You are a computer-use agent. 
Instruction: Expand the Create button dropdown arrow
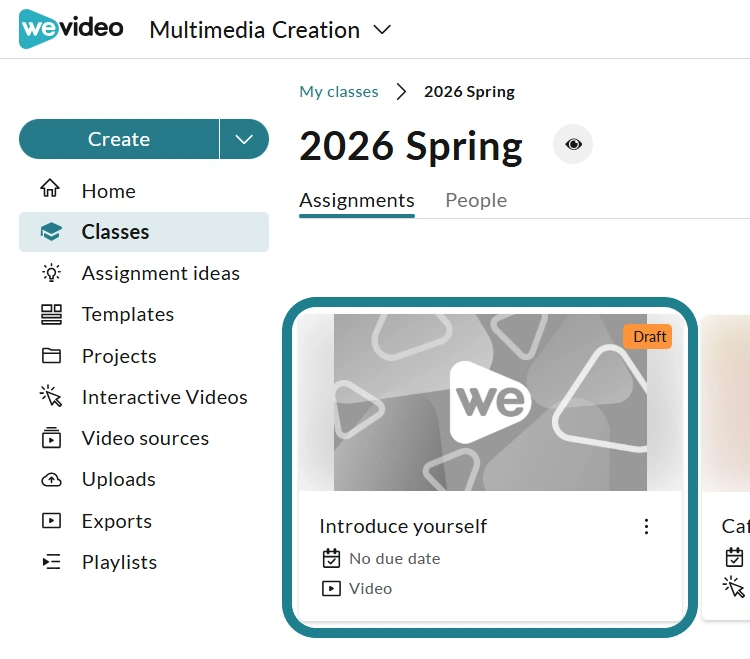click(x=244, y=139)
